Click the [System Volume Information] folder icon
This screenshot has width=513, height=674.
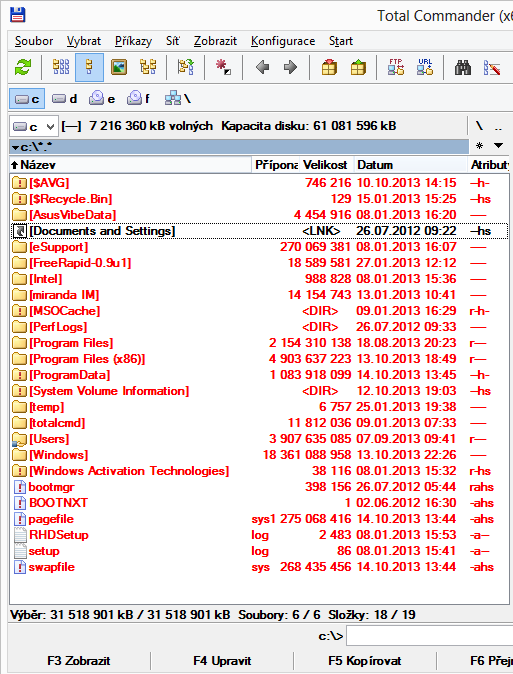19,391
